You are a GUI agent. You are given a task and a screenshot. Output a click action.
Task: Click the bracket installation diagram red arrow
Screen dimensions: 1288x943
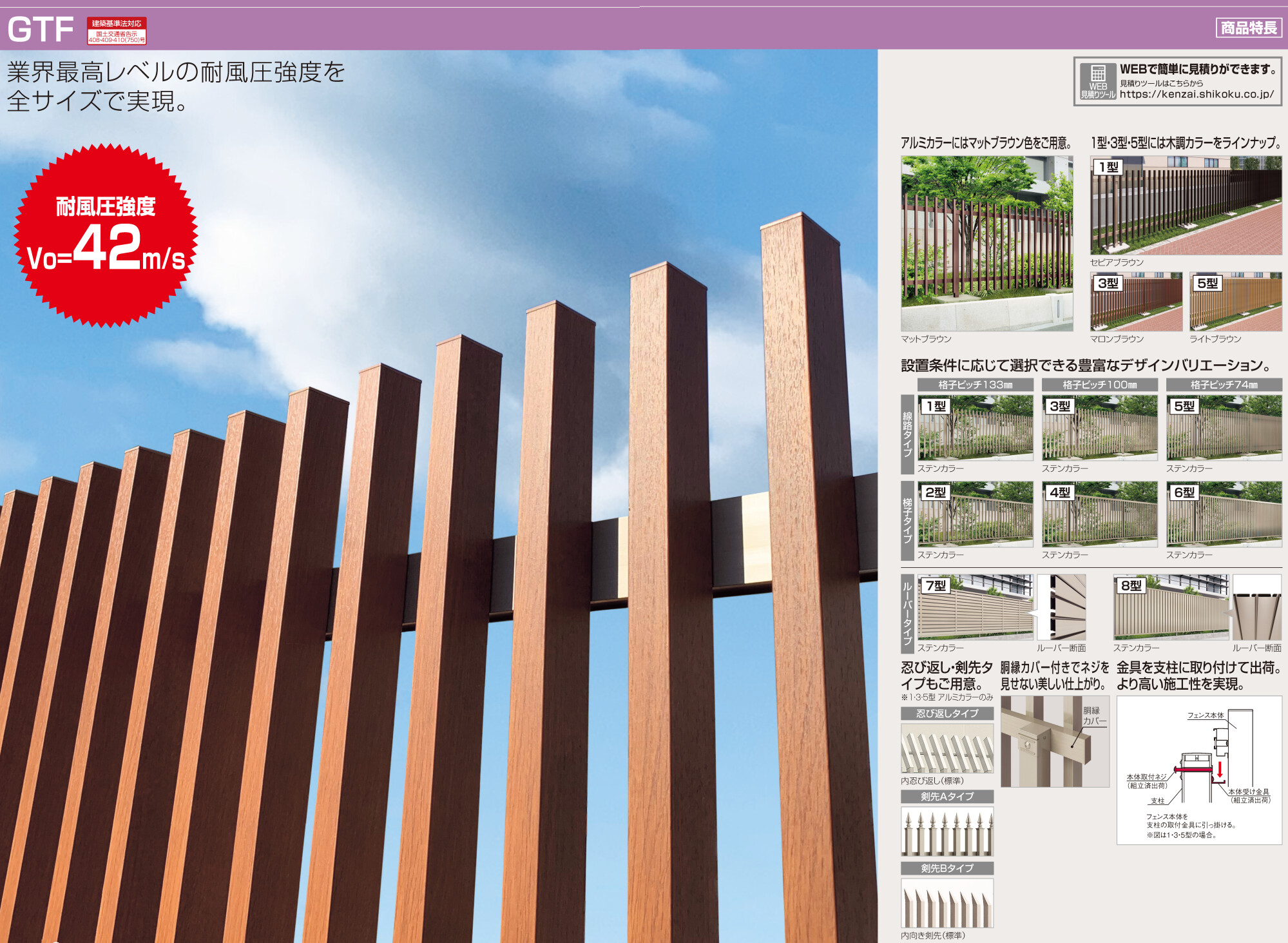1219,770
